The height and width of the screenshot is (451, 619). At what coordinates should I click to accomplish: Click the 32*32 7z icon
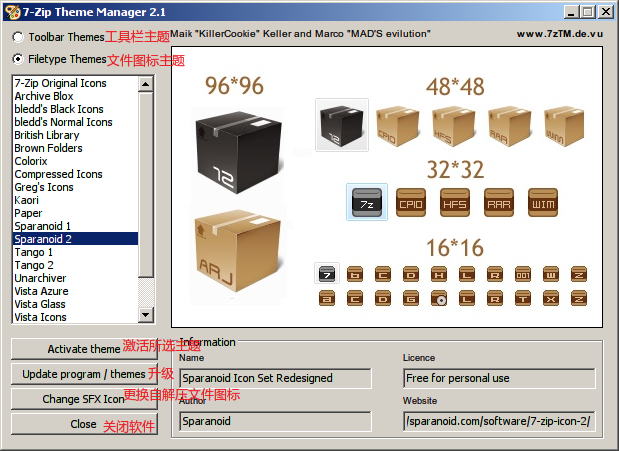coord(367,202)
